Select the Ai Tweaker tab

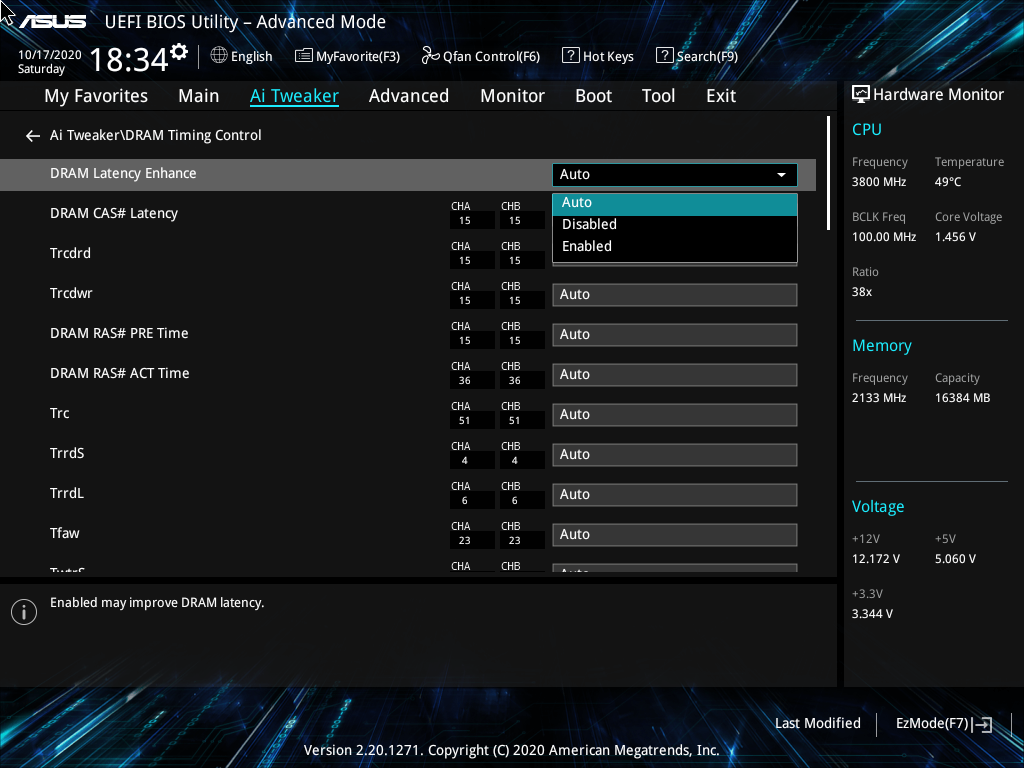pos(295,96)
